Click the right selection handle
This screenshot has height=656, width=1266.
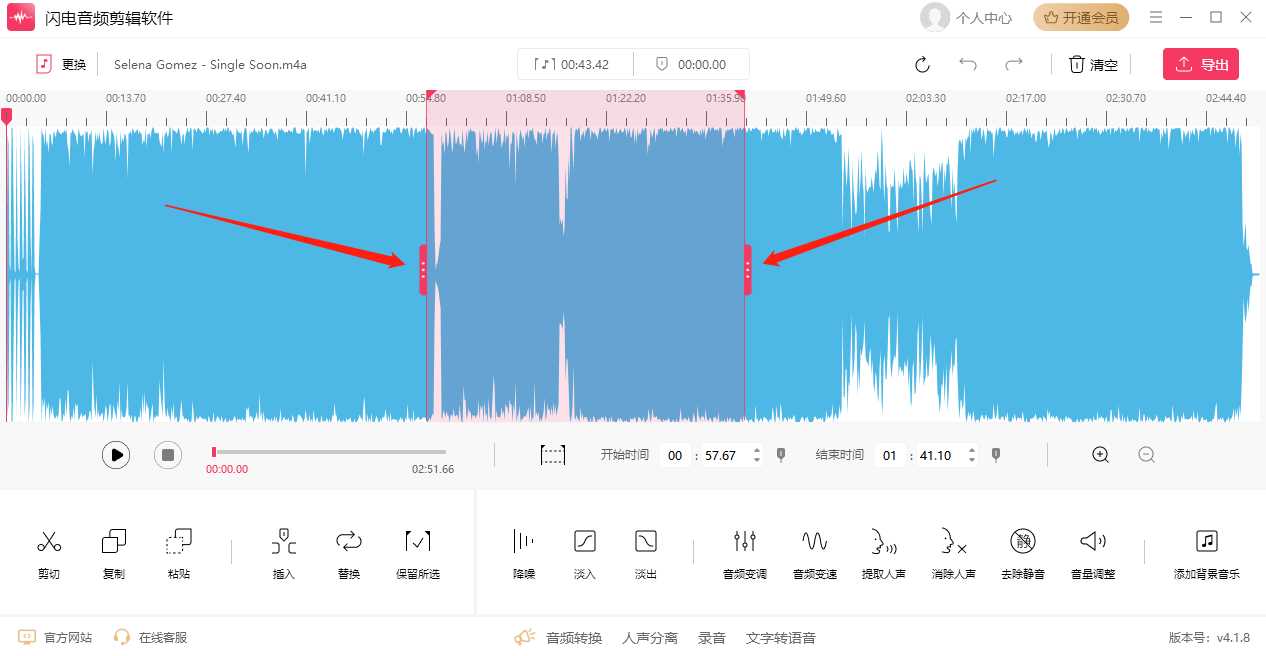748,270
